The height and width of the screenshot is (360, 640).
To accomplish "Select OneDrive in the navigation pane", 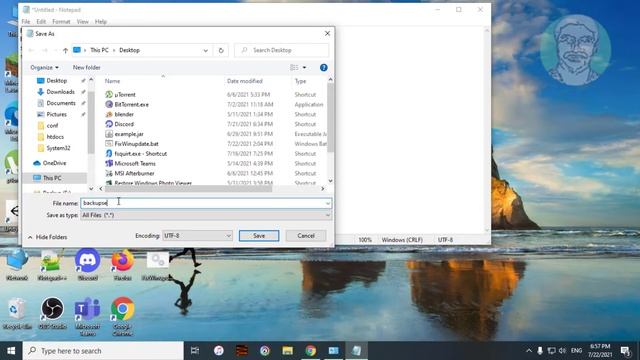I will (54, 163).
